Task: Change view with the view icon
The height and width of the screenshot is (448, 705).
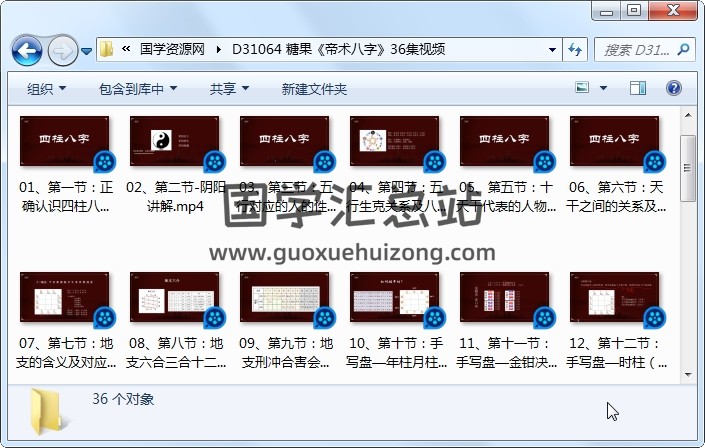Action: [582, 87]
